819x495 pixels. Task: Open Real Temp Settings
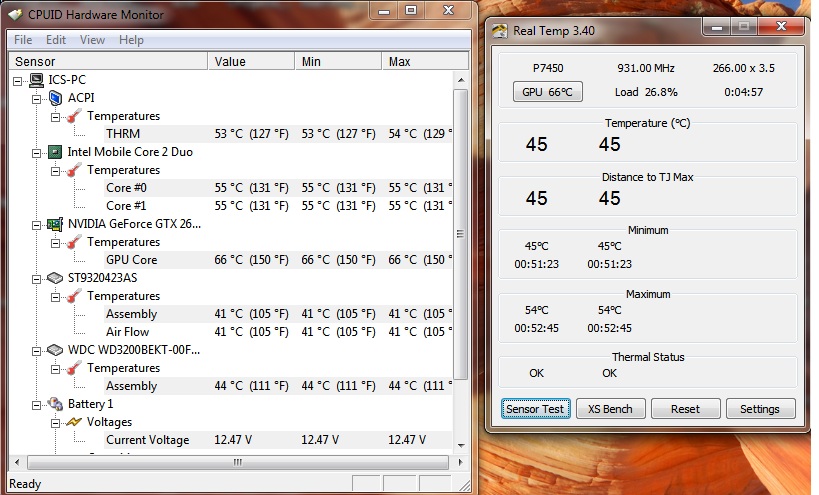coord(760,409)
